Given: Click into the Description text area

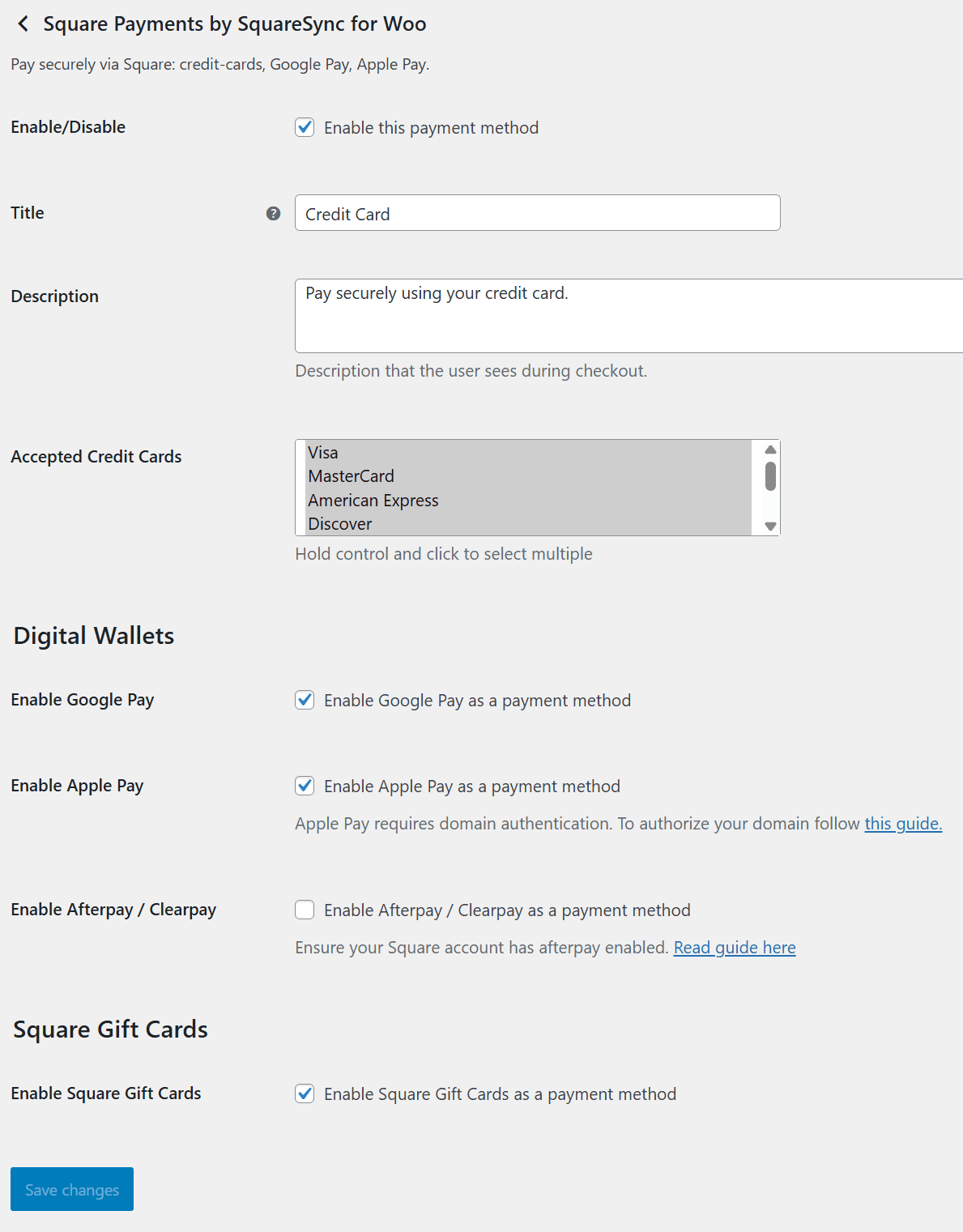Looking at the screenshot, I should coord(629,316).
